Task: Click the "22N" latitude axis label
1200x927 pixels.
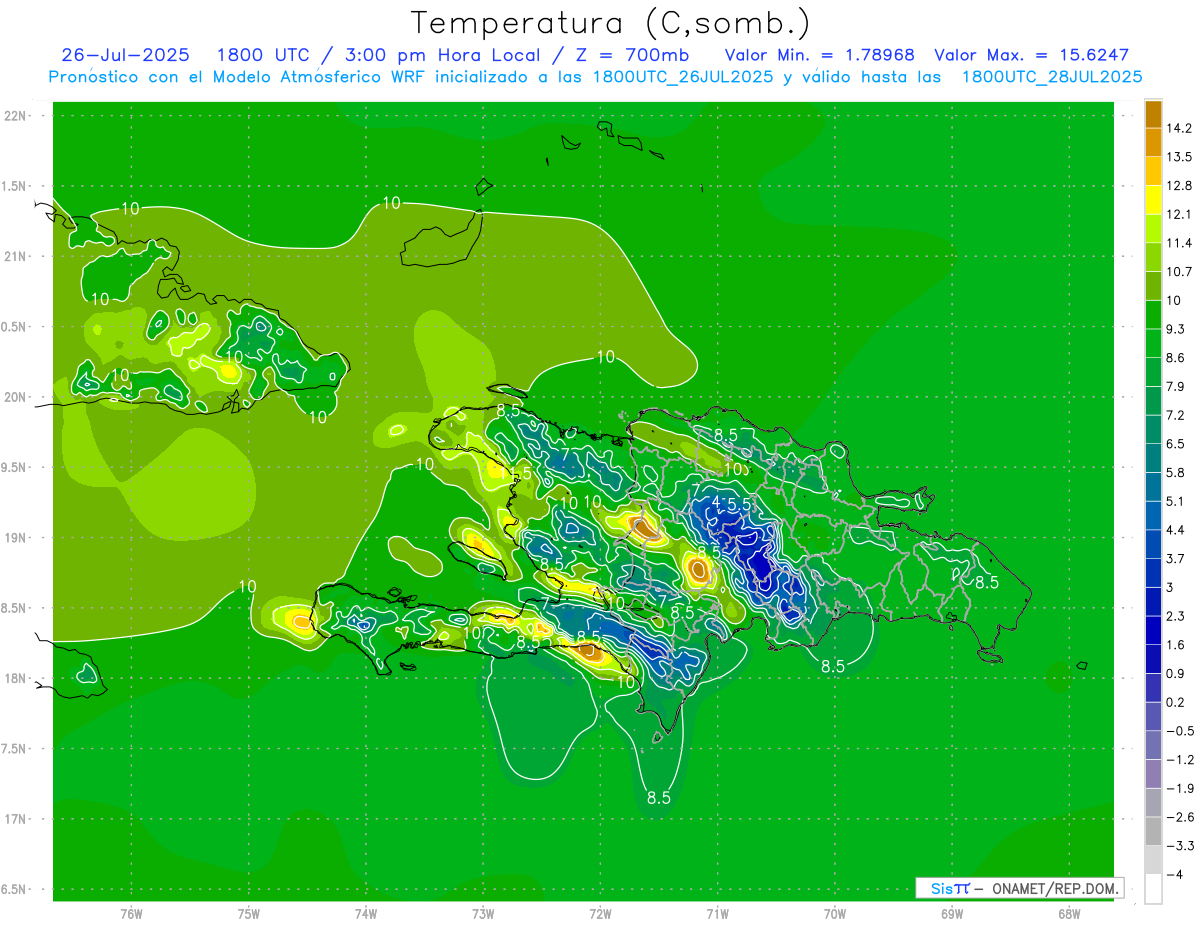Action: click(15, 116)
